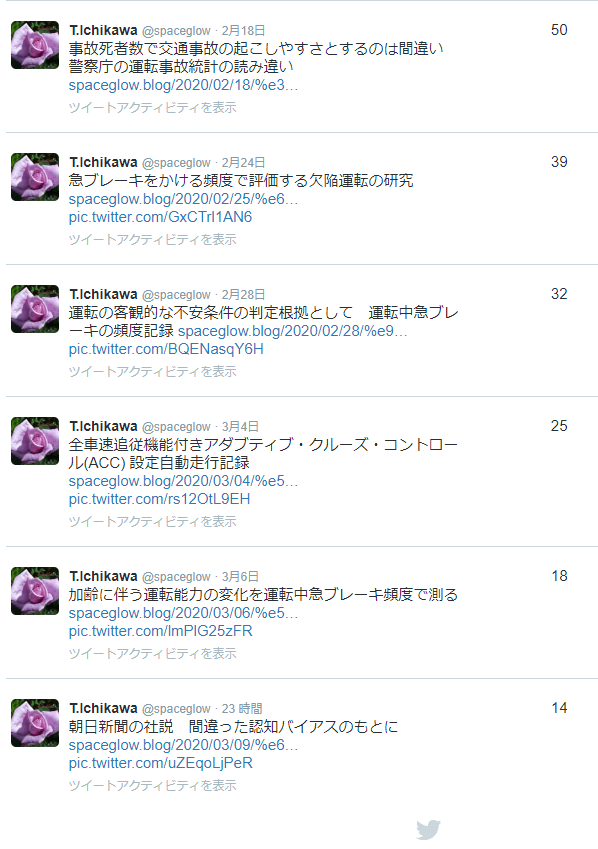Show tweet activity for the 2月18日 tweet

(x=153, y=107)
